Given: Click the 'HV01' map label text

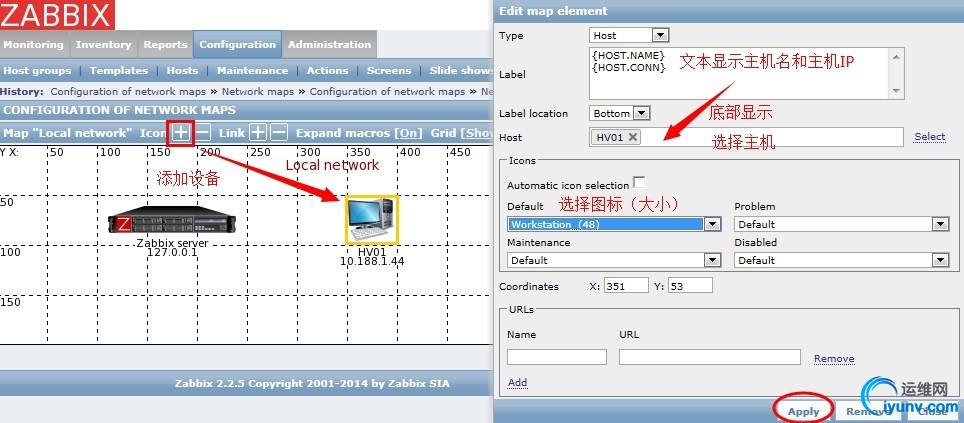Looking at the screenshot, I should coord(371,251).
